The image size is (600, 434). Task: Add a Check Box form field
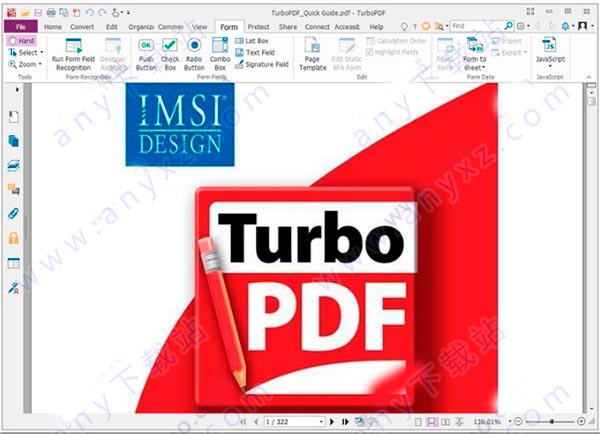click(170, 54)
